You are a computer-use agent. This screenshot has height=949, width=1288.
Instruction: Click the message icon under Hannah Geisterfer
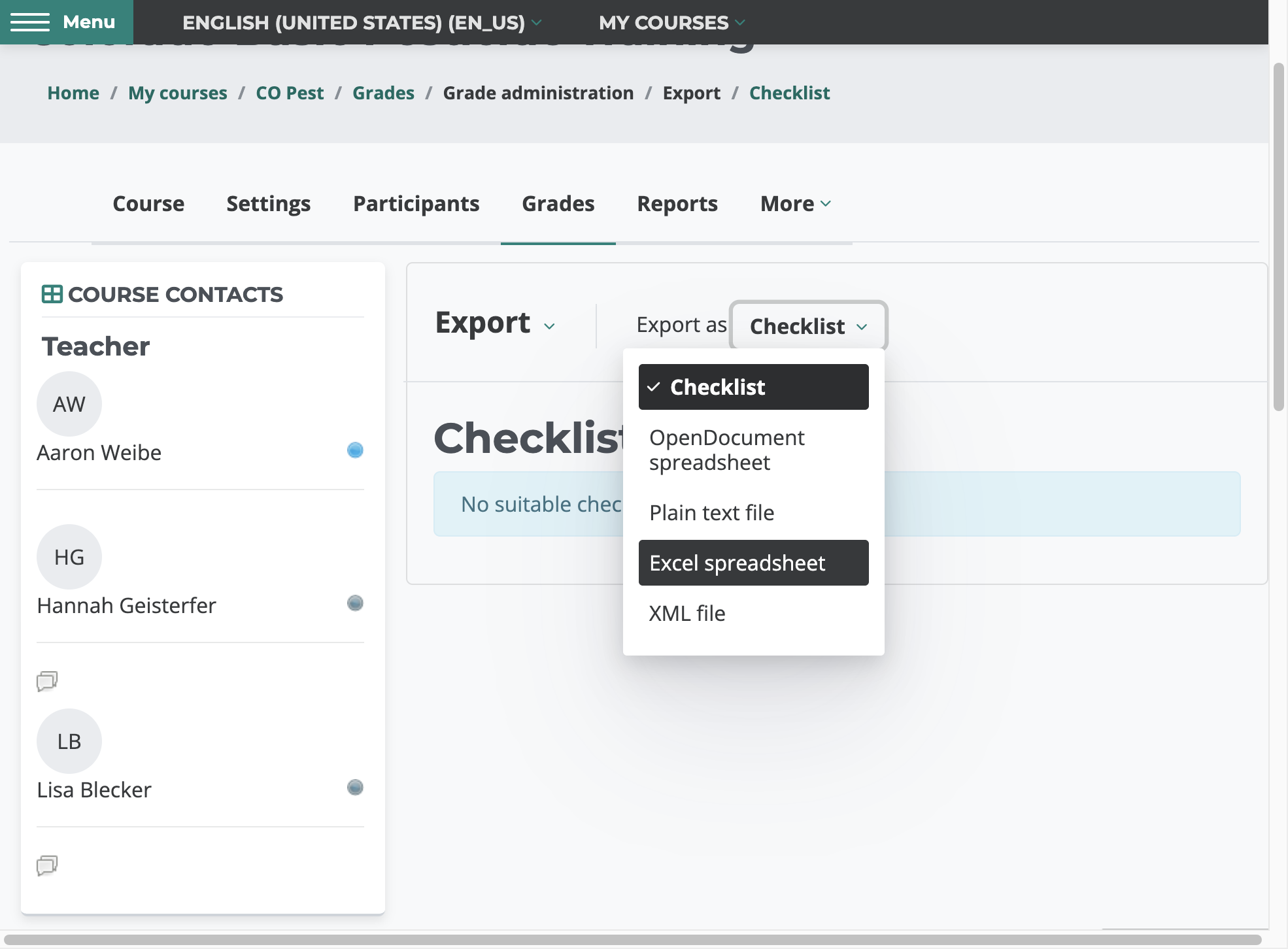click(47, 681)
